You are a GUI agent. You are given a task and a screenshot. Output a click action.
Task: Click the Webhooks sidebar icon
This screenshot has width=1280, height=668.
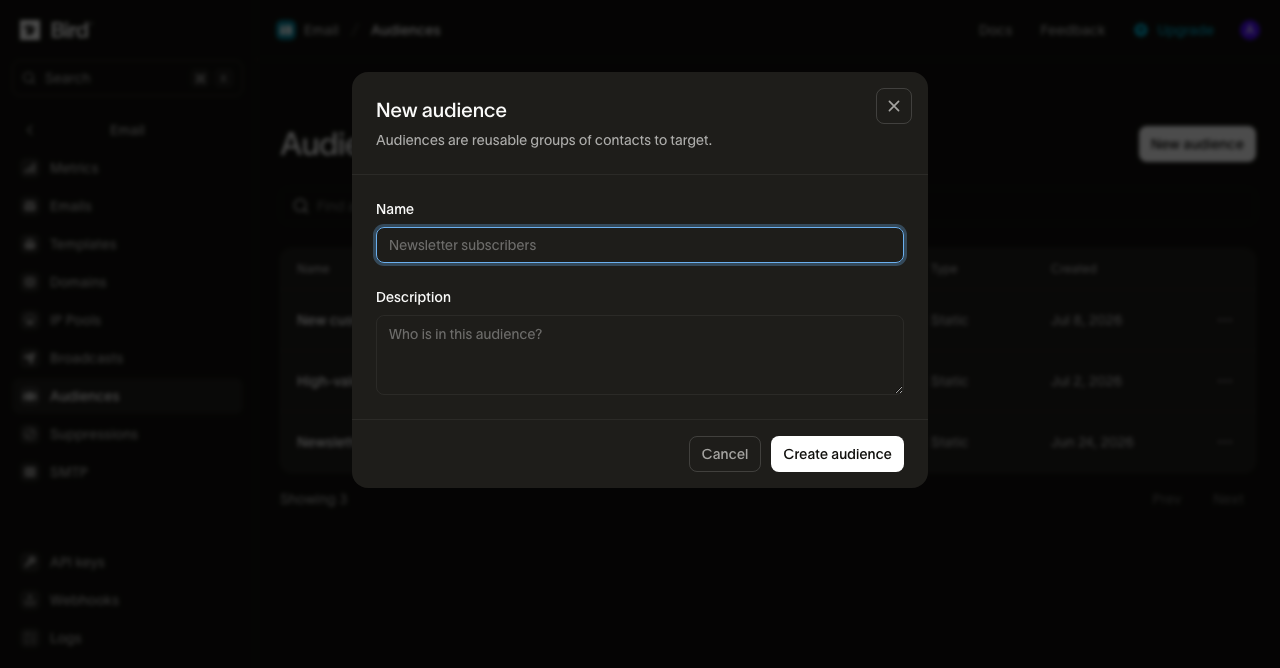click(30, 600)
